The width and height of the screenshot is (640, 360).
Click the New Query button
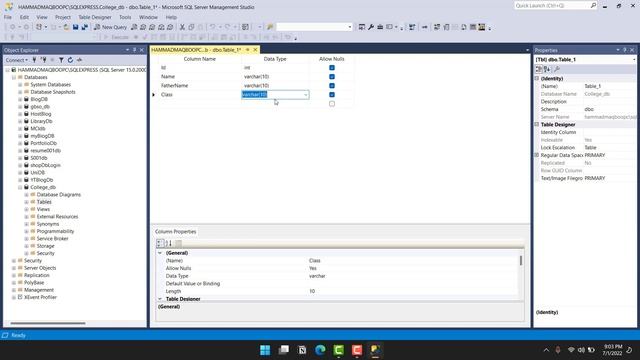(110, 27)
